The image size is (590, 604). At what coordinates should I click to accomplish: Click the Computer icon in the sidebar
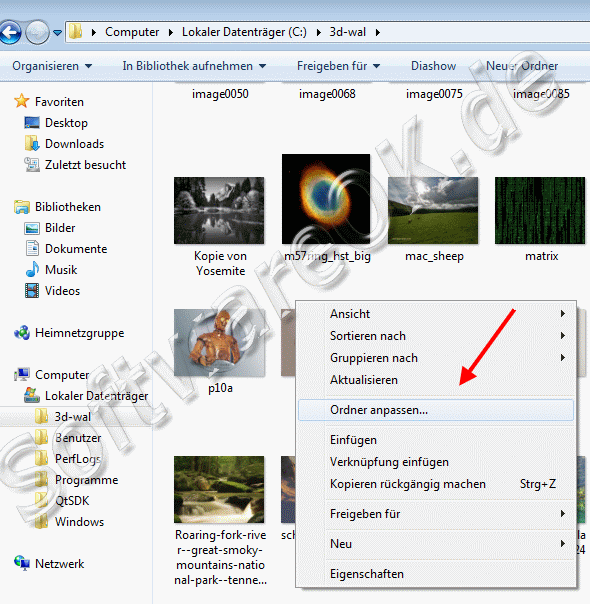(22, 374)
